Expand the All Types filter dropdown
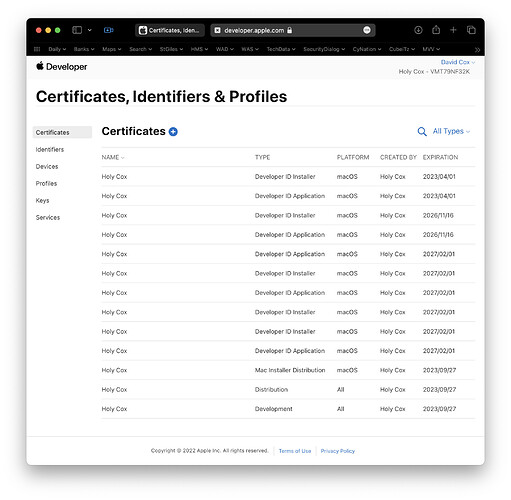 (451, 131)
